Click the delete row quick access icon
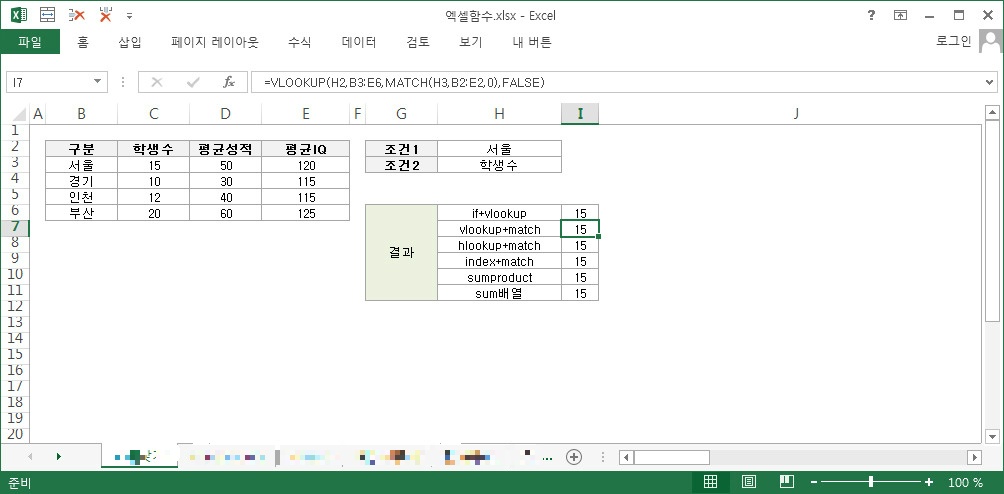This screenshot has width=1004, height=494. coord(77,15)
